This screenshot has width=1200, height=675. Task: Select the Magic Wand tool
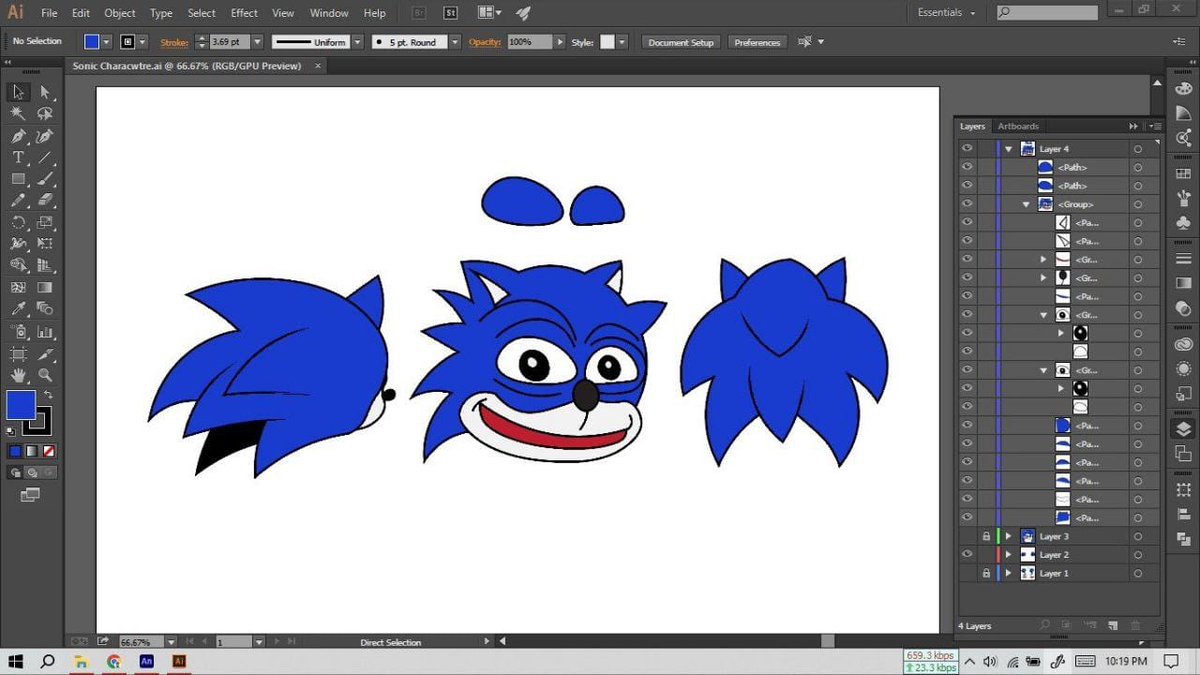[18, 114]
